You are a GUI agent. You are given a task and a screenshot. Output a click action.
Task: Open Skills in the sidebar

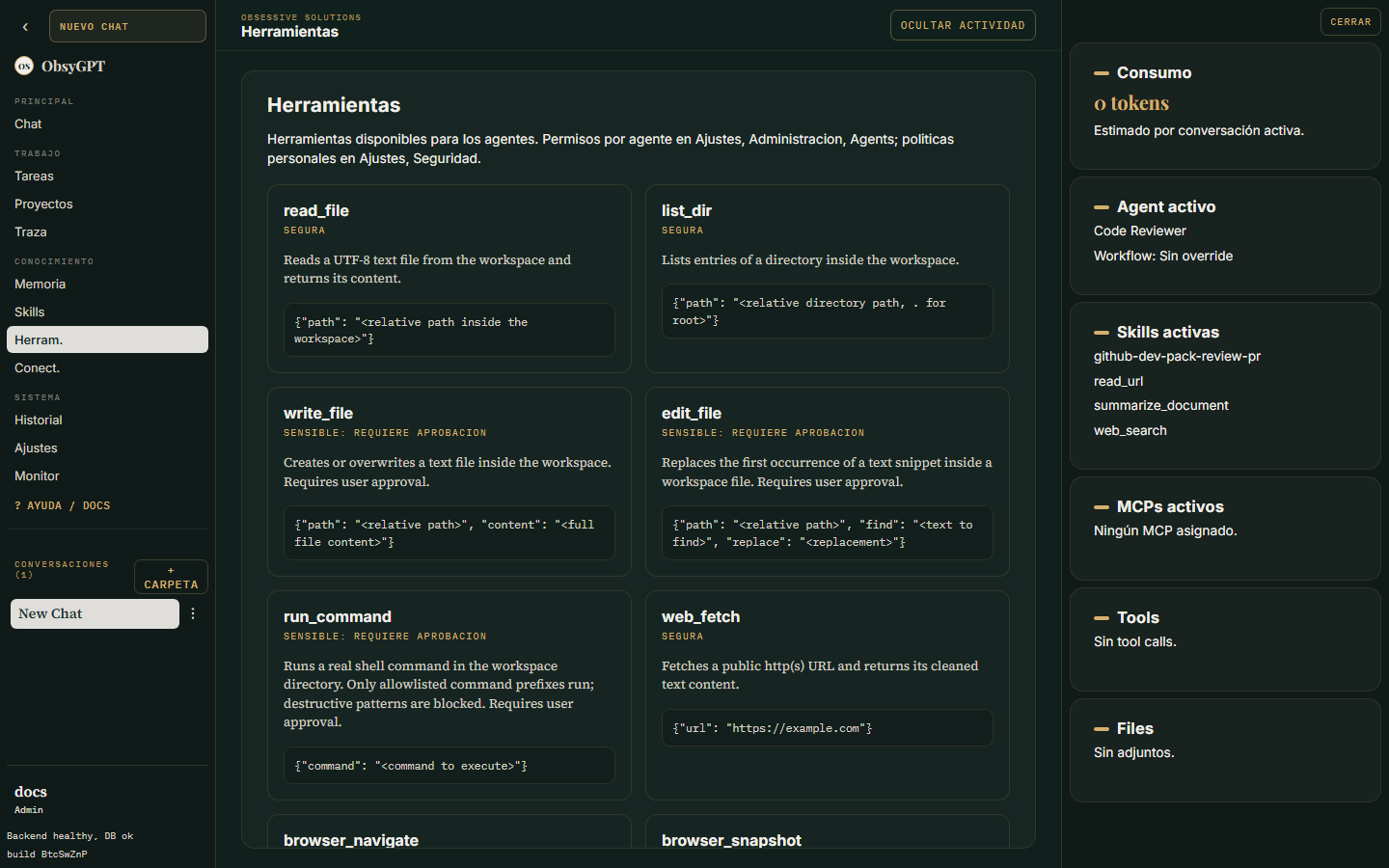click(x=107, y=312)
